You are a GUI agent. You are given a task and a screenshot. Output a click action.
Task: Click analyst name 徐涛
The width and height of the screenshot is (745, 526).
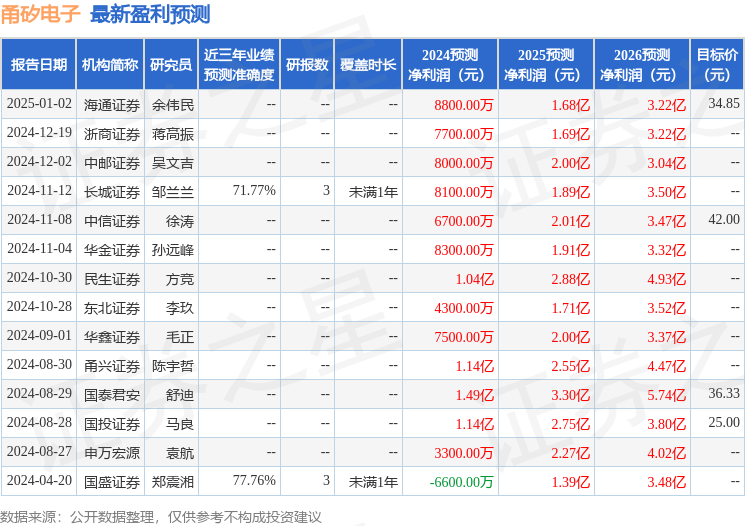(180, 221)
